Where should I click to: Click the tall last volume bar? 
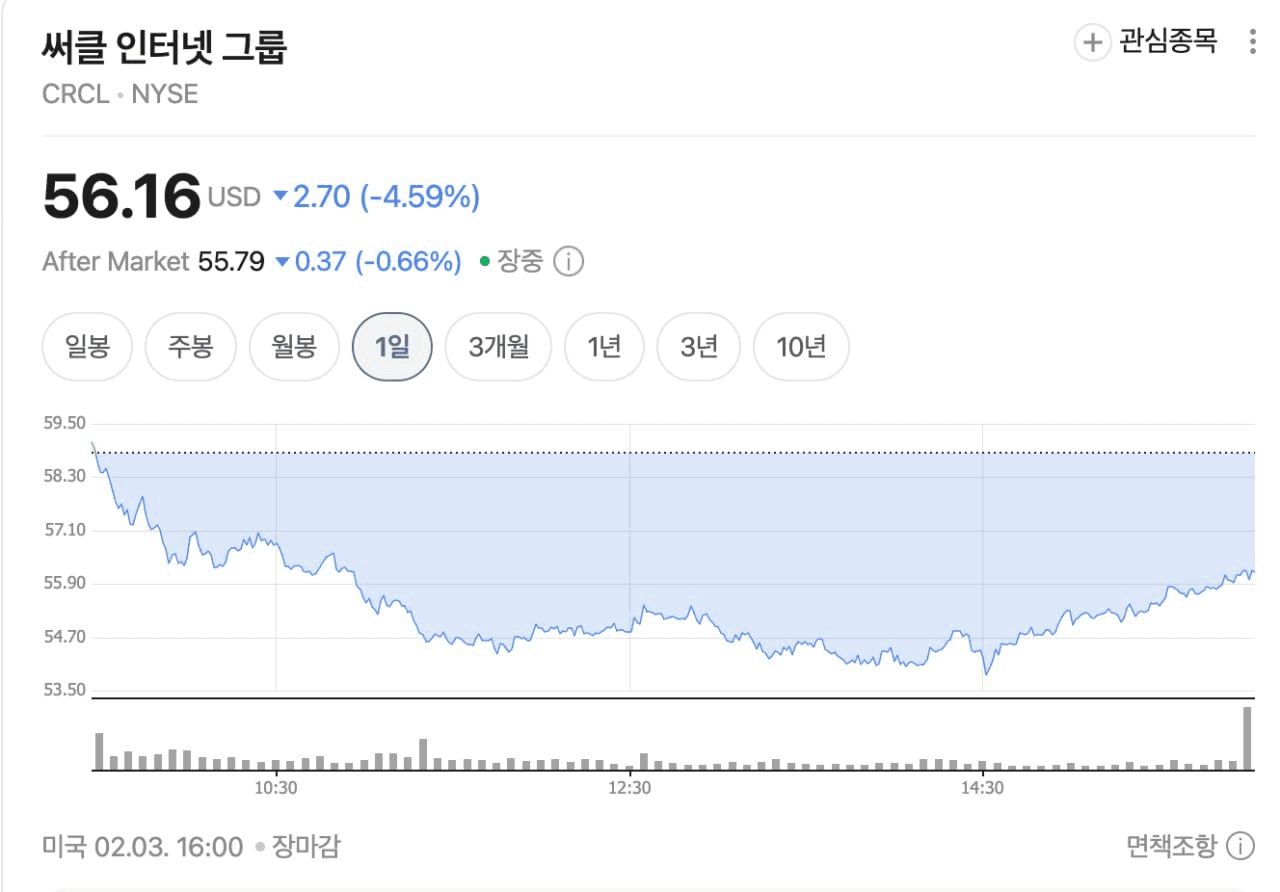click(1247, 738)
